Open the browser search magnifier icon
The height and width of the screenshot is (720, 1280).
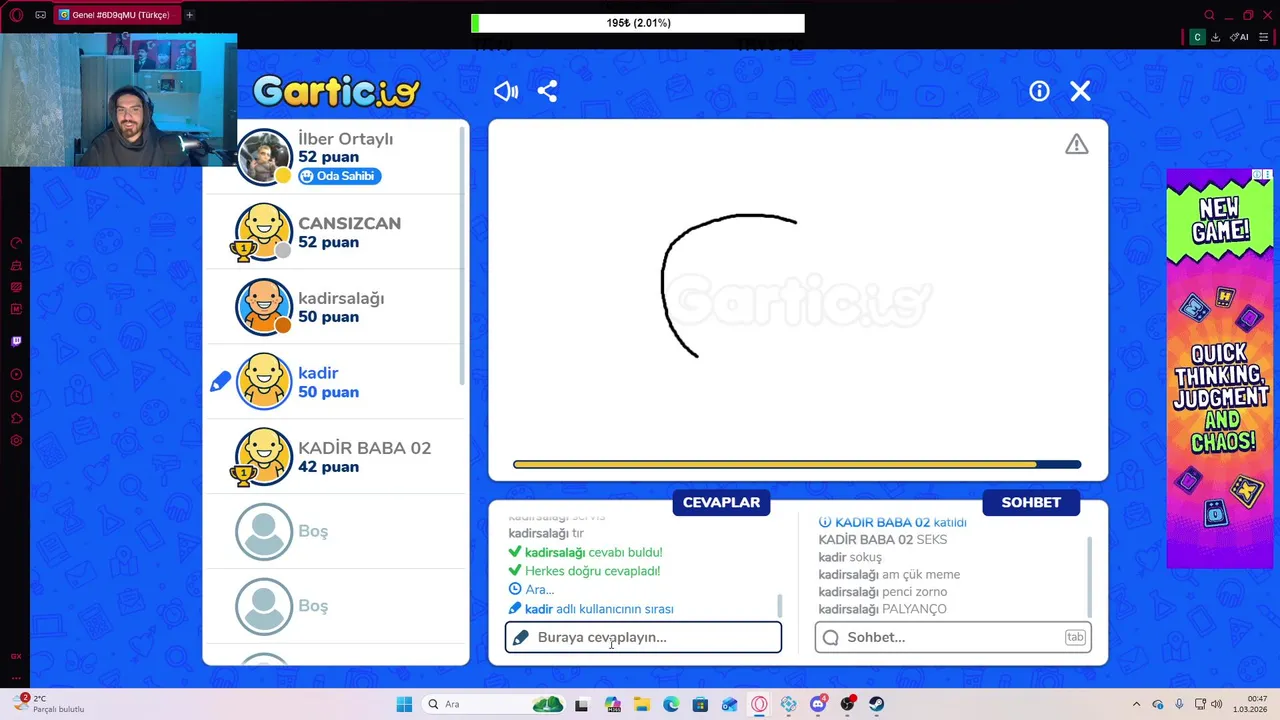1209,15
